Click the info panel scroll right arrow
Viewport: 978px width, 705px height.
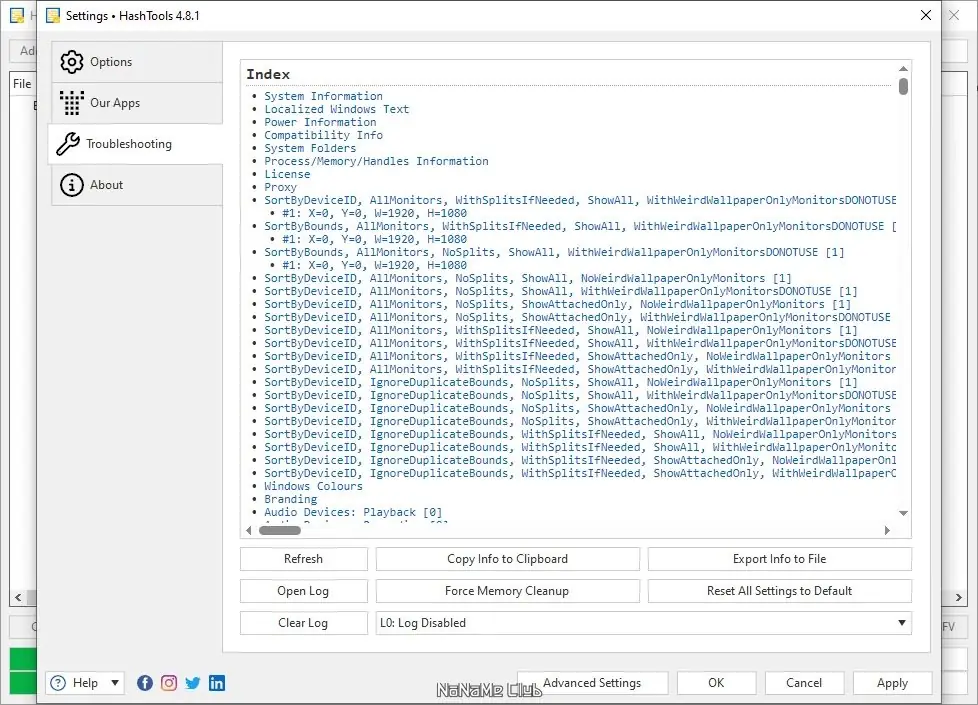[887, 530]
